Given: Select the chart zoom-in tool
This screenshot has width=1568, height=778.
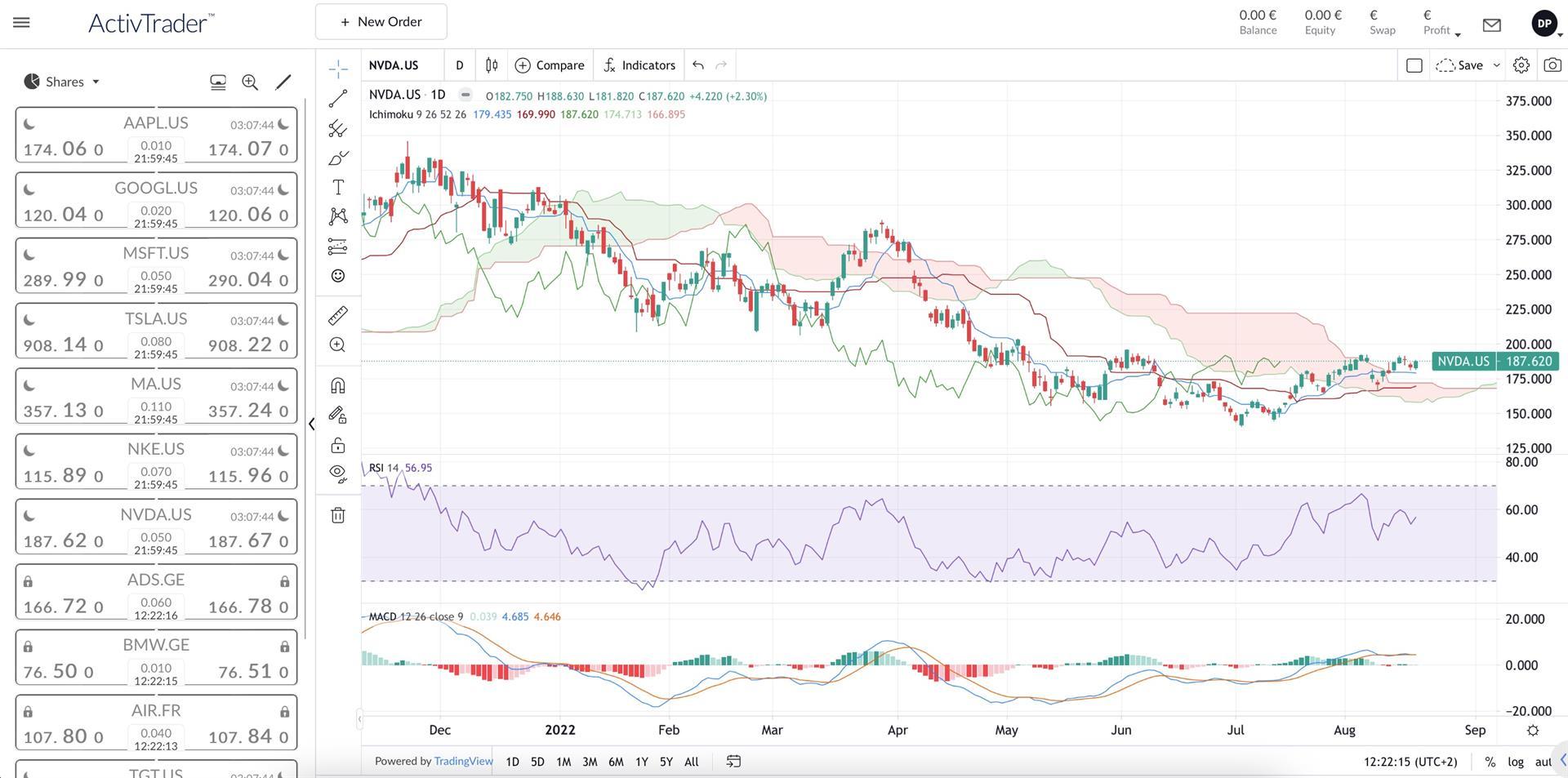Looking at the screenshot, I should click(338, 345).
